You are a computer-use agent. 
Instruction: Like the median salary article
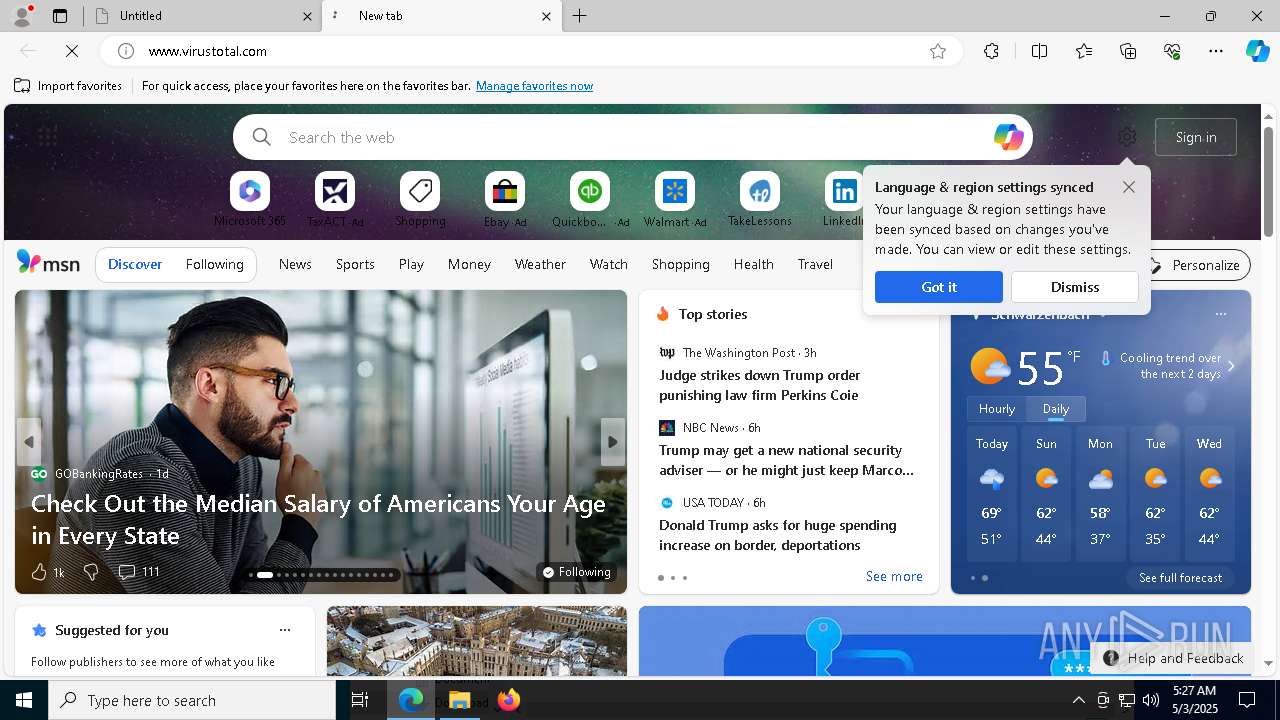(39, 572)
